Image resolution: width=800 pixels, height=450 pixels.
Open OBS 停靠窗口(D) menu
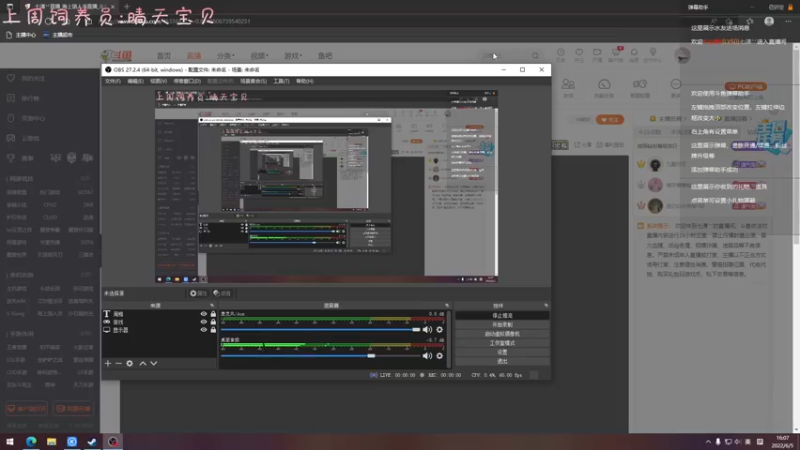point(187,81)
